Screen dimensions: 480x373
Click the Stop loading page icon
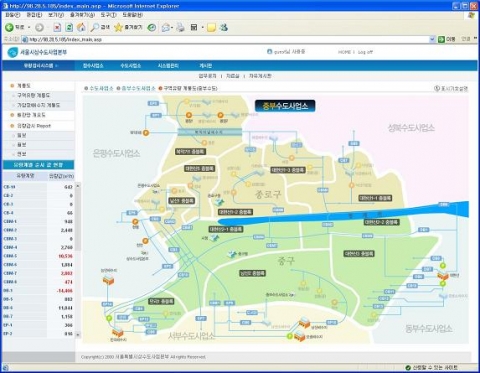click(x=57, y=27)
